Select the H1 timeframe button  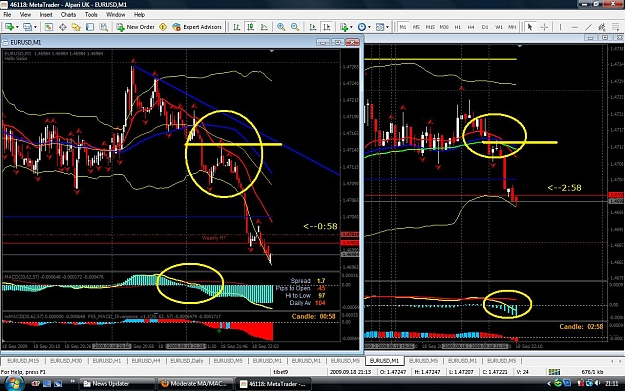pyautogui.click(x=458, y=27)
